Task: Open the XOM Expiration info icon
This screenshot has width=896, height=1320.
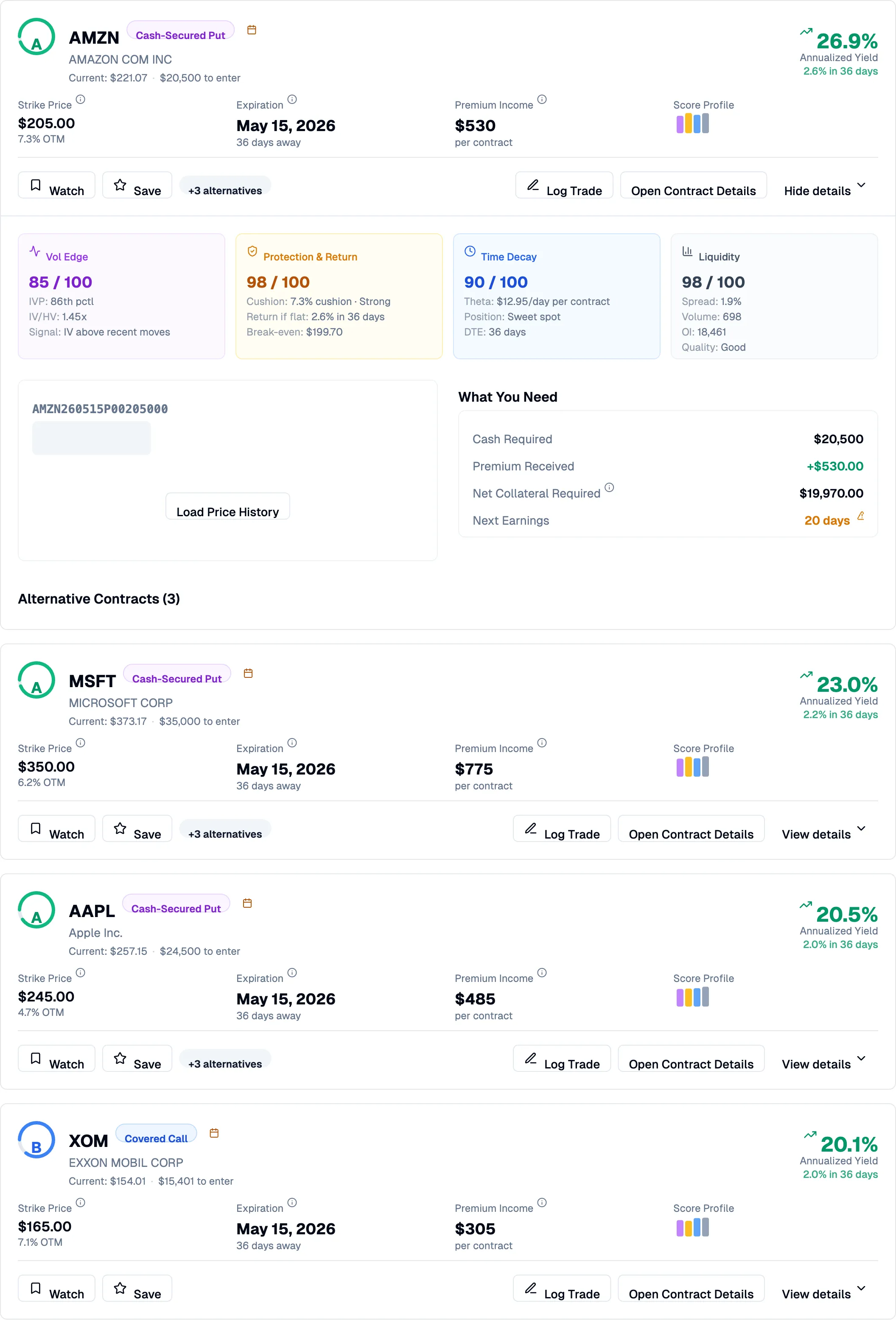Action: pyautogui.click(x=292, y=1203)
